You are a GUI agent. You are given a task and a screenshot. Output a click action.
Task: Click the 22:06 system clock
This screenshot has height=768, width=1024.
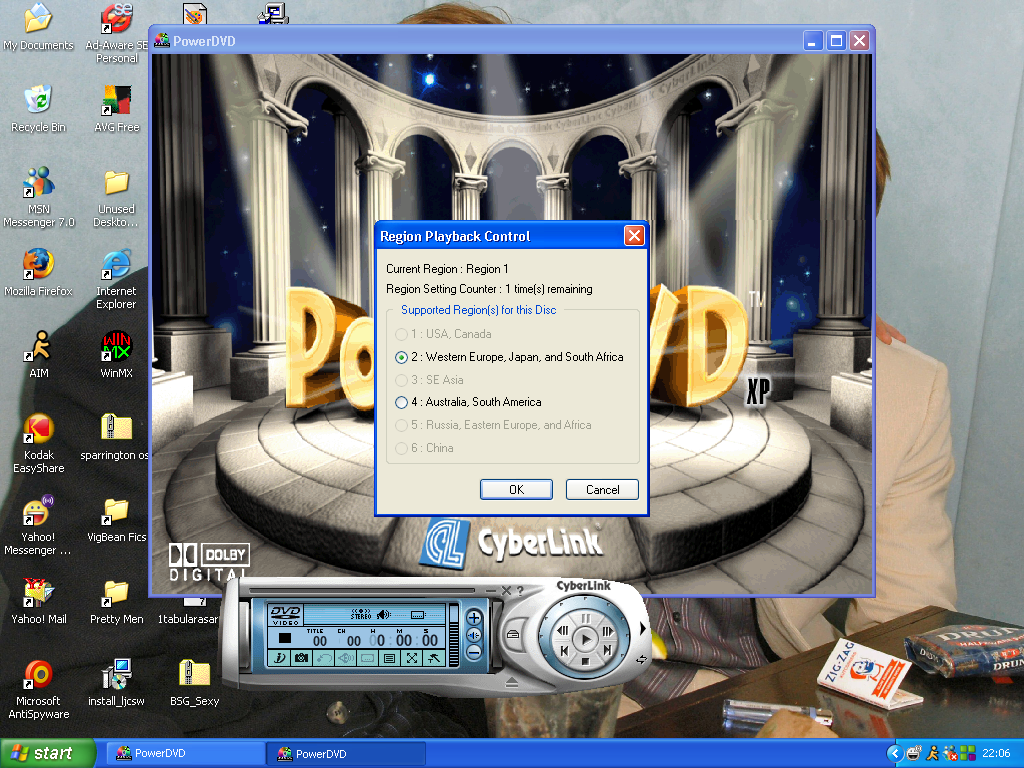point(997,754)
